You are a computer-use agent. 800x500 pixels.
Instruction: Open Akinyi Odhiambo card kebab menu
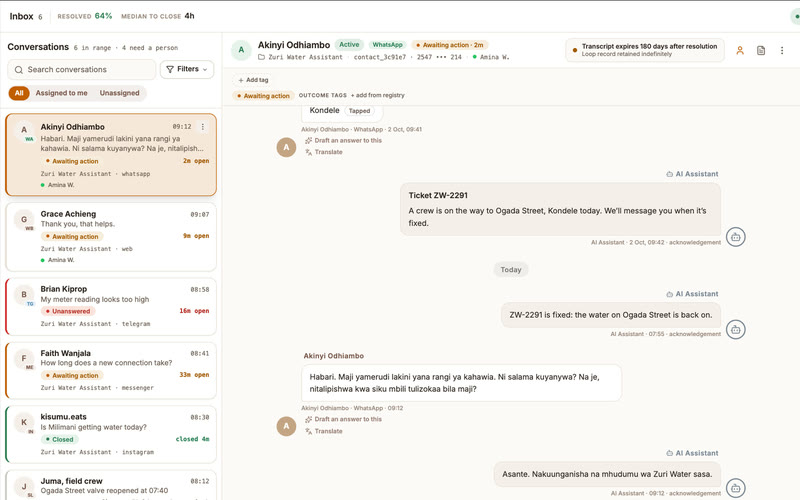point(203,127)
